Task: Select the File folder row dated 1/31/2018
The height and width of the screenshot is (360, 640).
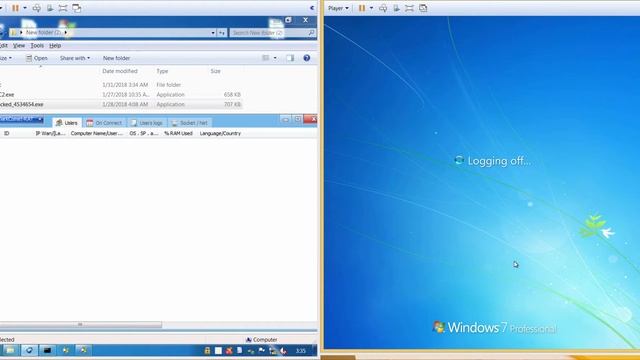Action: [121, 85]
